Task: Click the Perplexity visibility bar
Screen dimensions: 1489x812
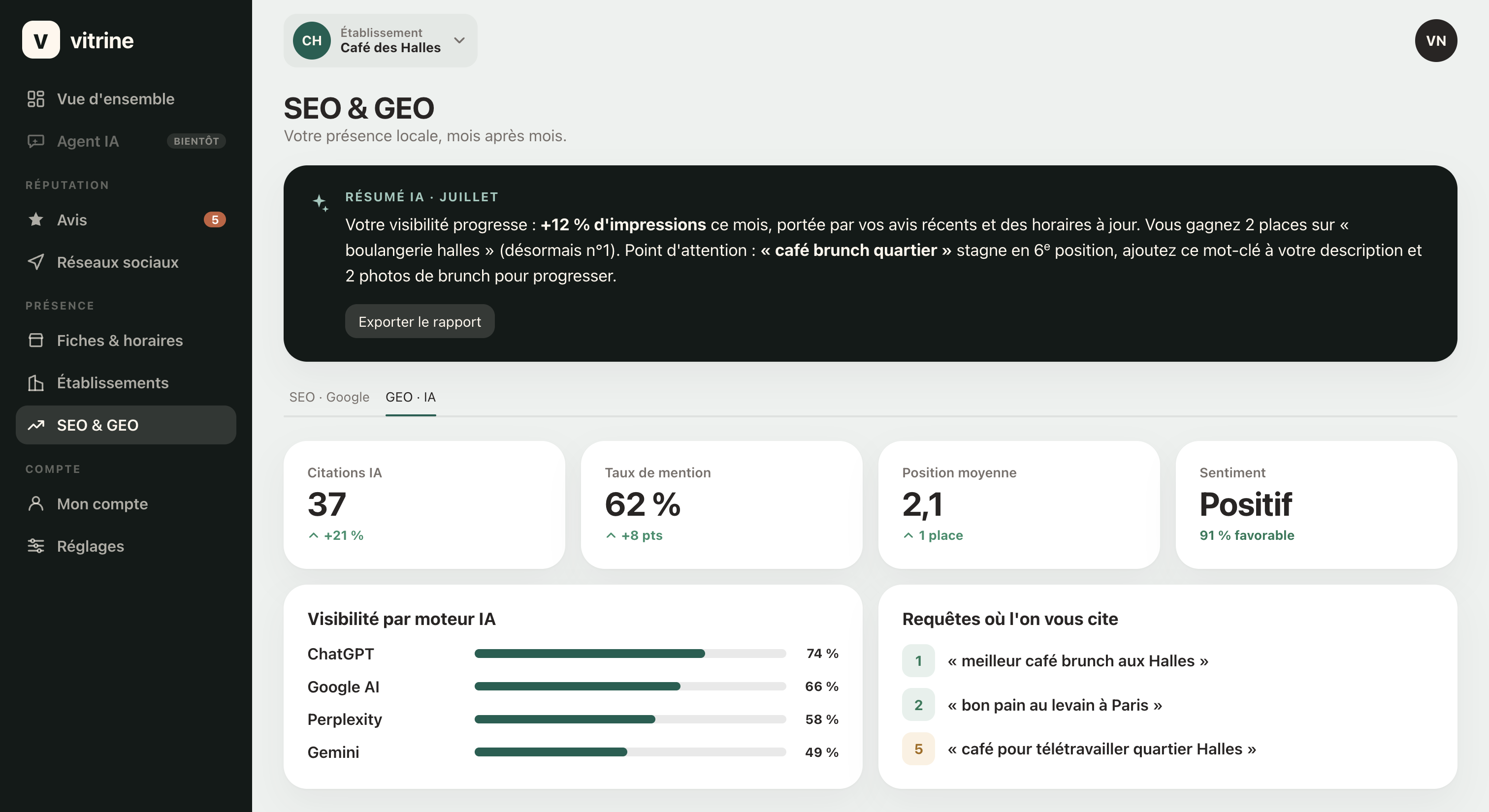Action: 630,719
